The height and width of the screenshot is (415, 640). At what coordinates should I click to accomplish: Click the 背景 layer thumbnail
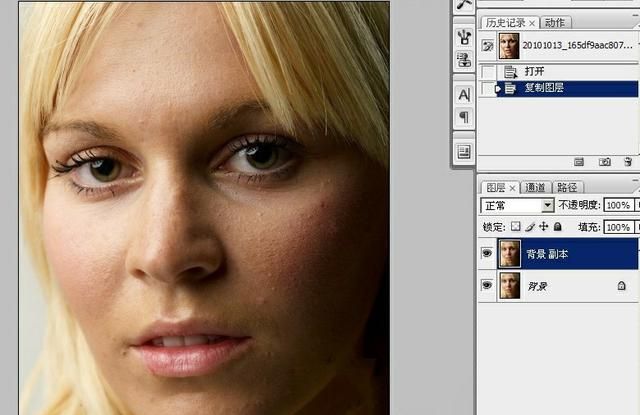pyautogui.click(x=510, y=286)
